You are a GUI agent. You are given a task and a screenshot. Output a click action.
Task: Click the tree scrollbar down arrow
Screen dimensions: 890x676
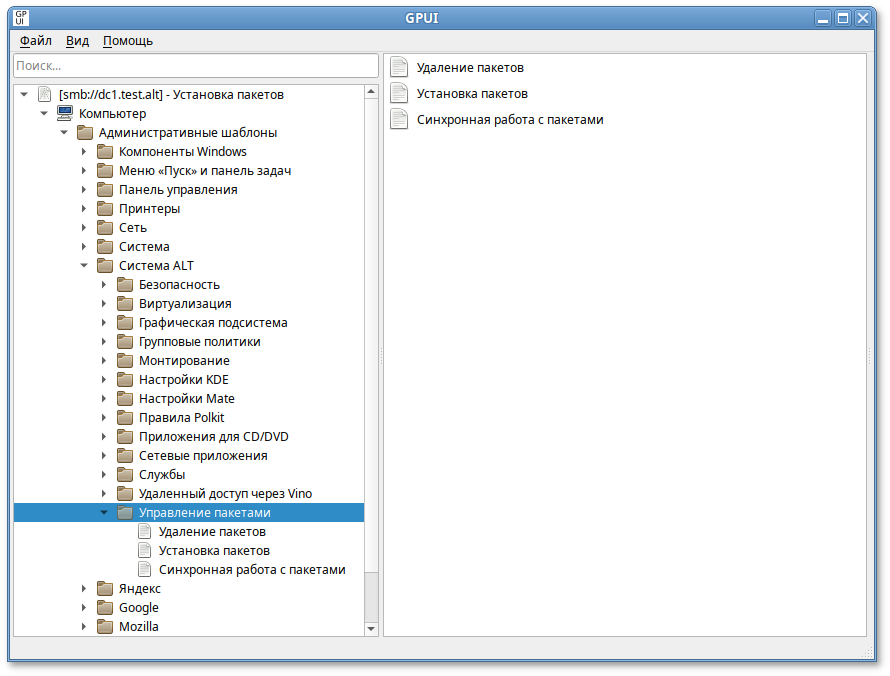click(x=372, y=628)
